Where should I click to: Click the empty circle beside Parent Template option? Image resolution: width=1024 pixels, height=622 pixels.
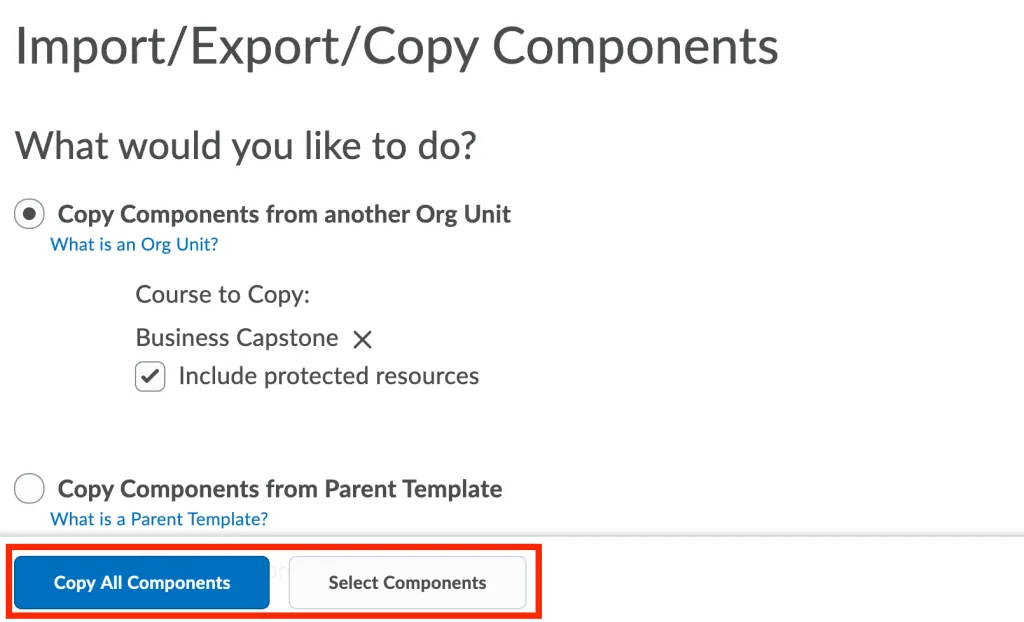29,489
